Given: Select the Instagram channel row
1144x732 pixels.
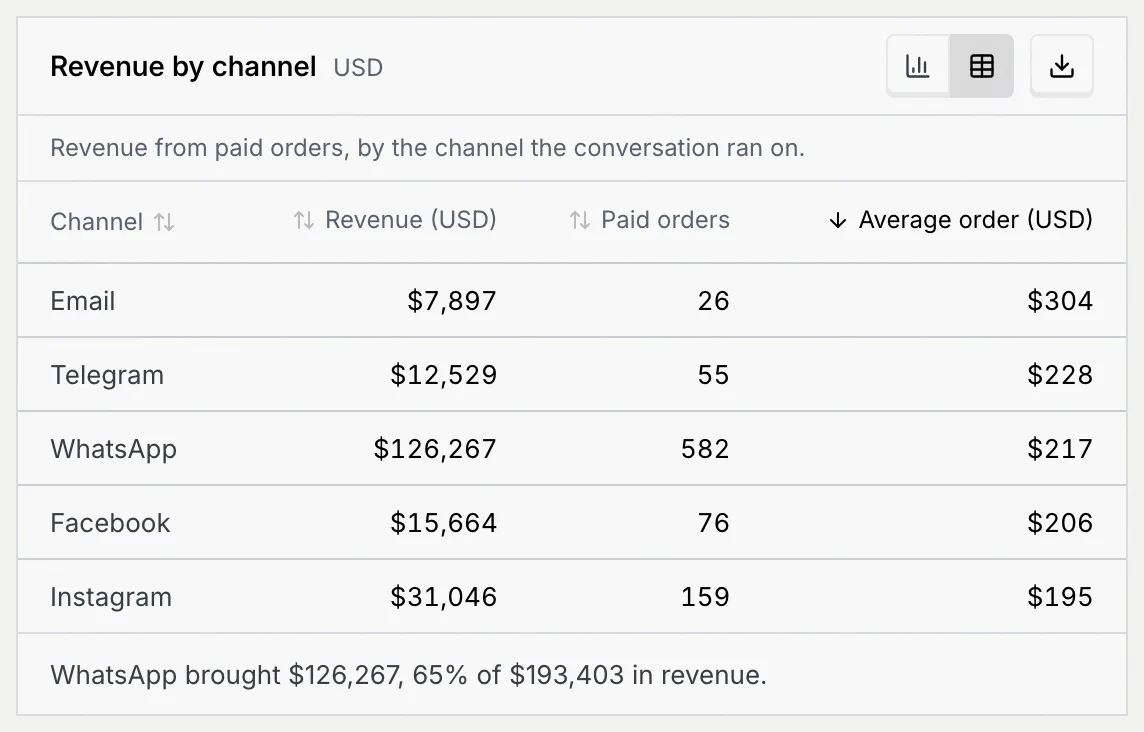Looking at the screenshot, I should tap(572, 596).
